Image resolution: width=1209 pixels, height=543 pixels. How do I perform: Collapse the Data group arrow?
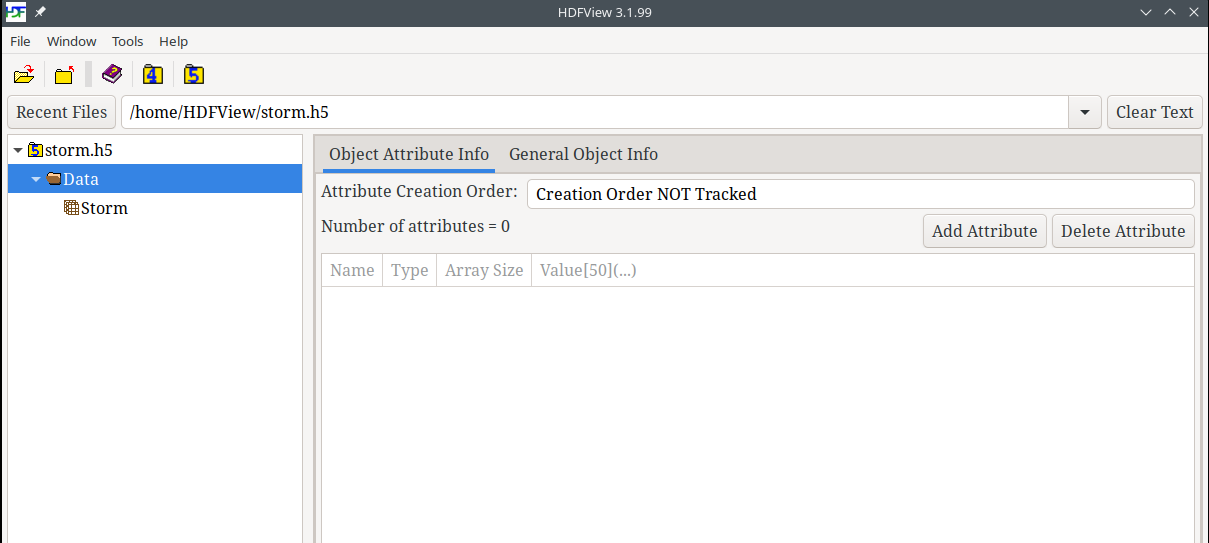(x=36, y=179)
